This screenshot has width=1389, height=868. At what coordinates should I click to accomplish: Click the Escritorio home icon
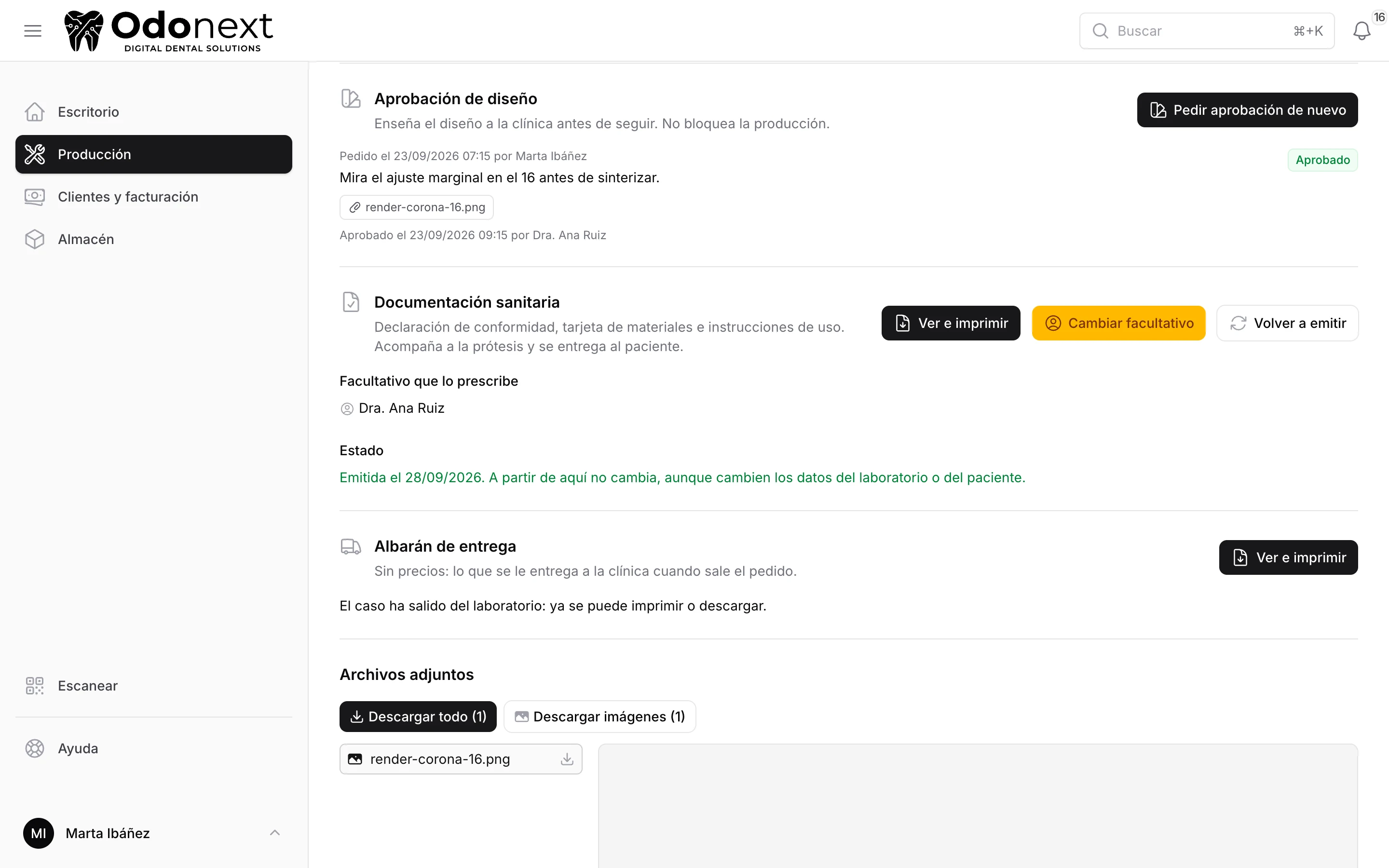(x=34, y=112)
